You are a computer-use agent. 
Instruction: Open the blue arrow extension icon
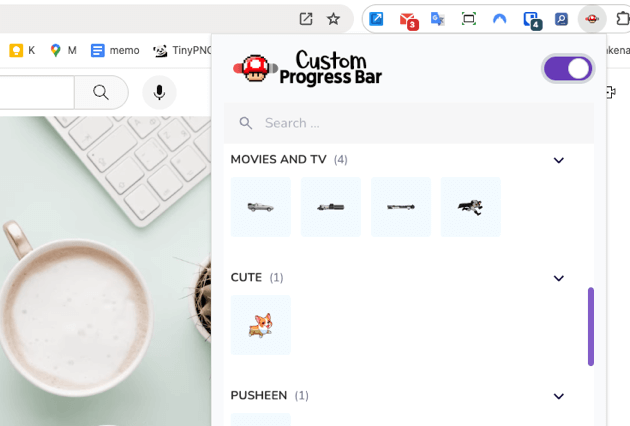point(376,18)
